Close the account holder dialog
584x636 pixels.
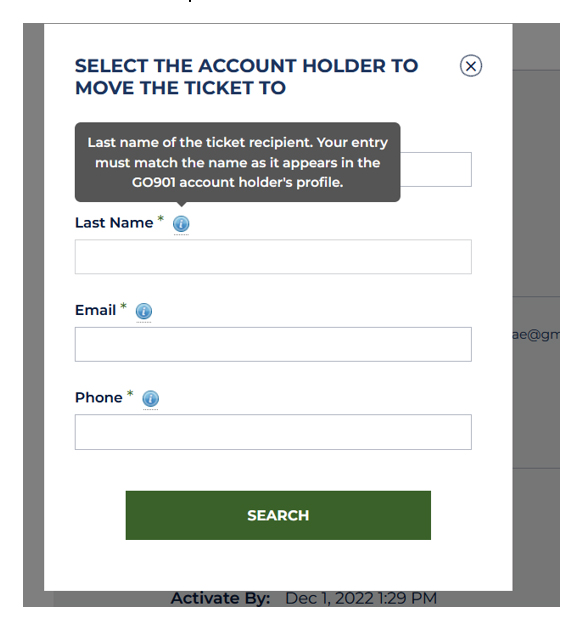[471, 66]
